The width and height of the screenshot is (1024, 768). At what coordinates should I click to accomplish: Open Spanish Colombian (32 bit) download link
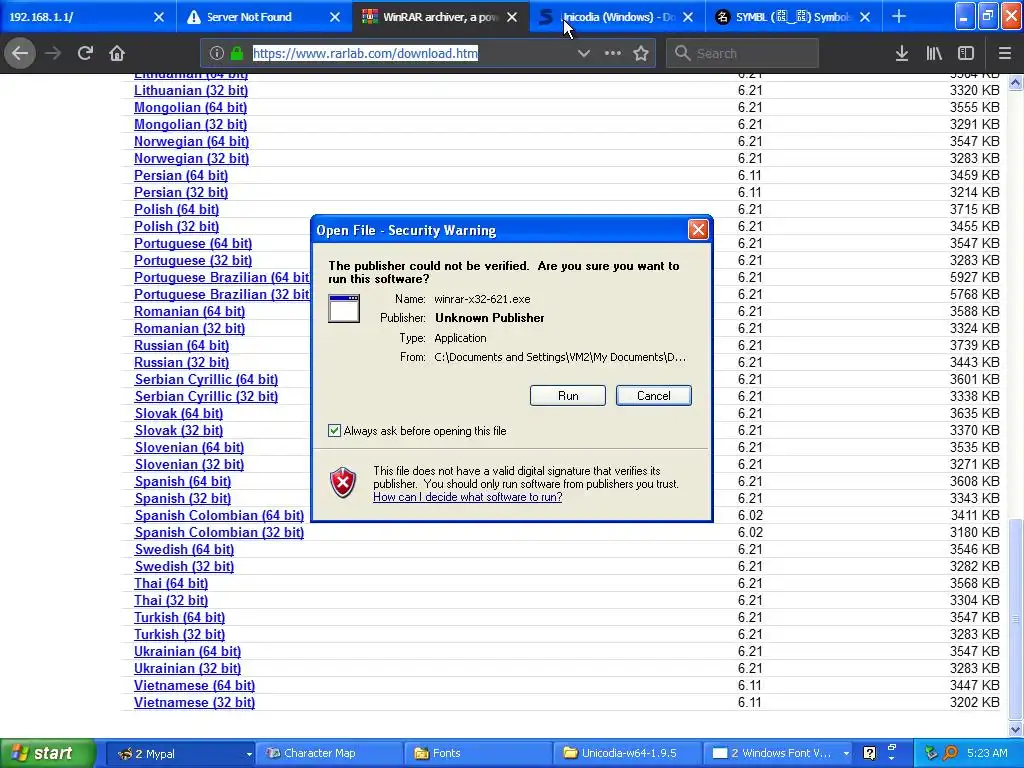(219, 532)
